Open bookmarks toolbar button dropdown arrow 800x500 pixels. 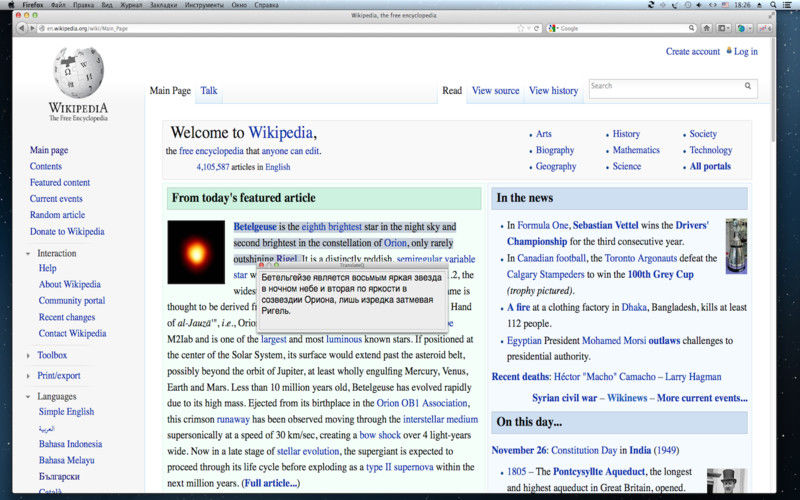pos(728,29)
